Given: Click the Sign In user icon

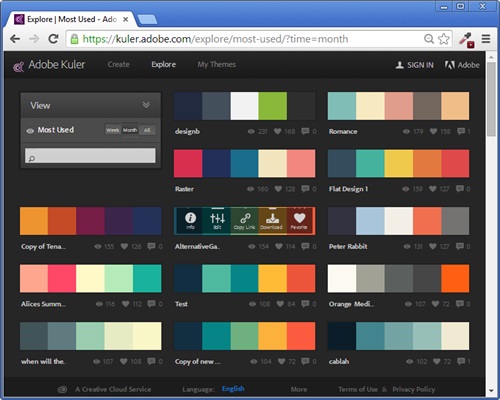Looking at the screenshot, I should pos(399,65).
